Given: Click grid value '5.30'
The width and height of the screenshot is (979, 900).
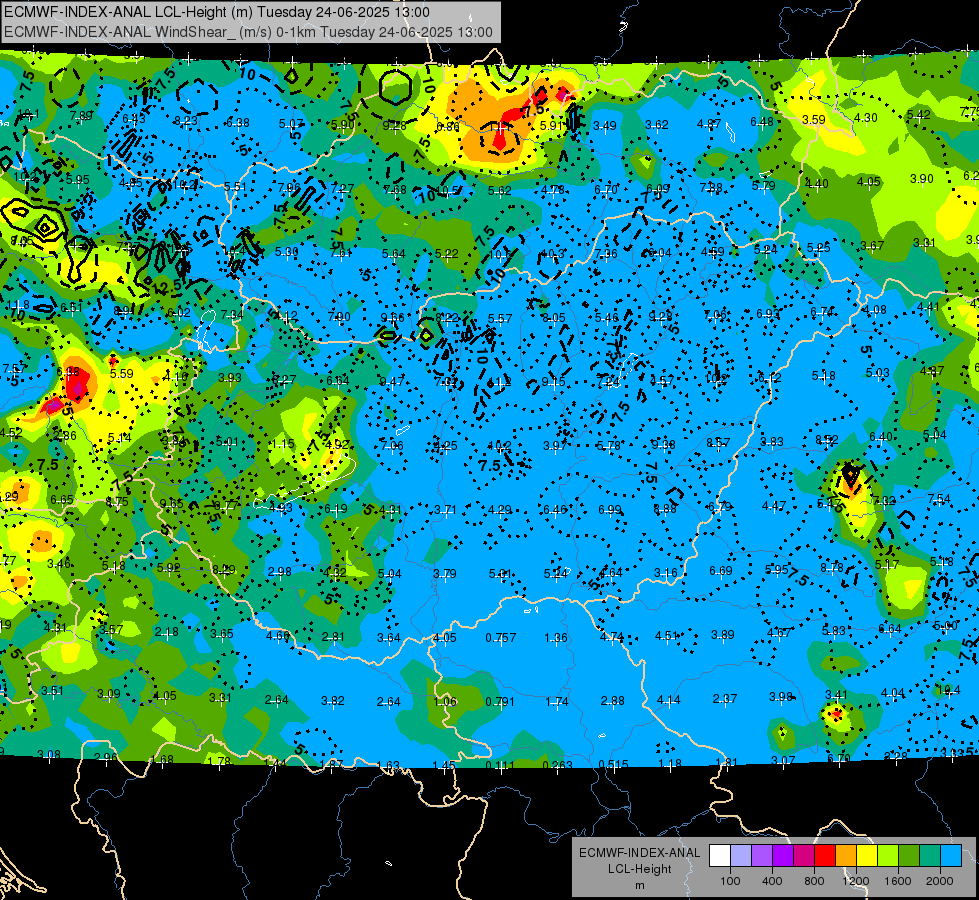Looking at the screenshot, I should coord(287,252).
